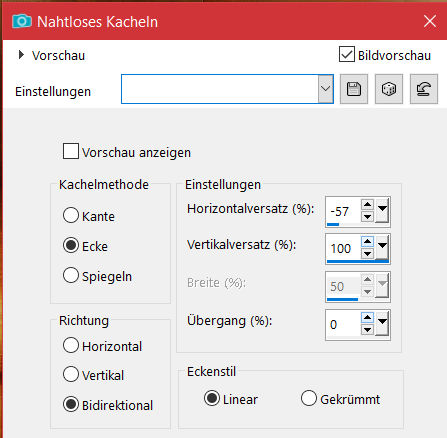Select the Linear corner style

tap(212, 398)
